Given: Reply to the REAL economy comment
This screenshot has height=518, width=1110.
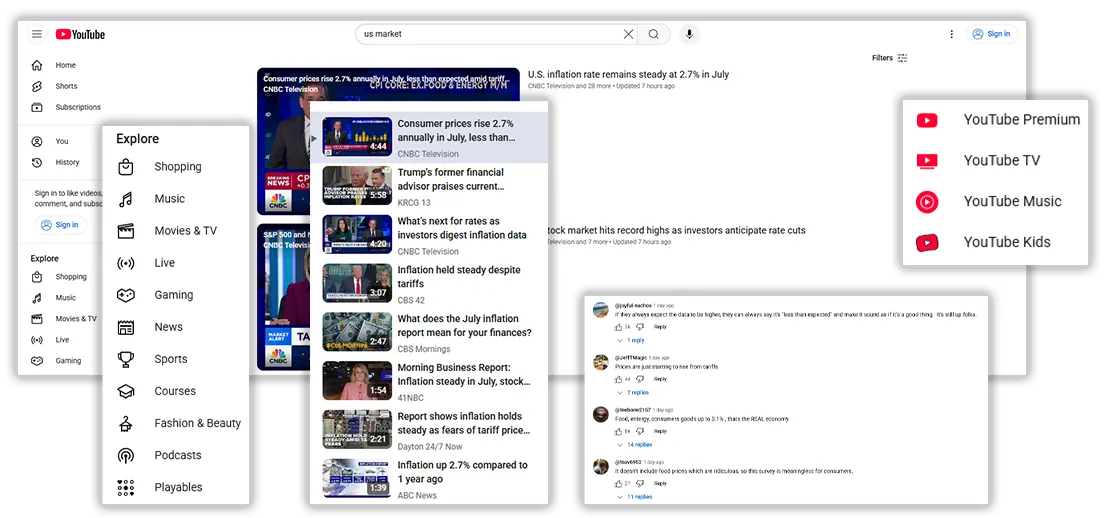Looking at the screenshot, I should [x=660, y=431].
